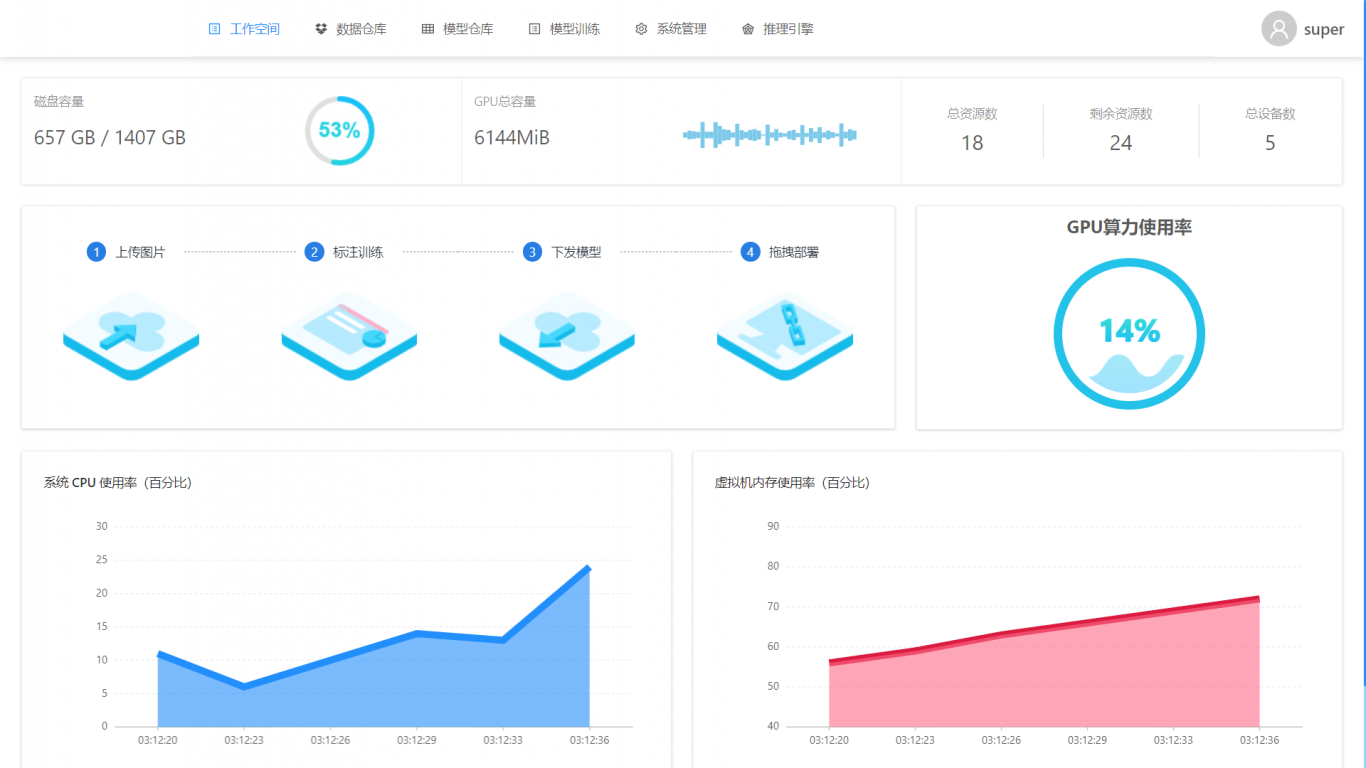The image size is (1366, 768).
Task: Click the 总资源数 value 18
Action: (972, 143)
